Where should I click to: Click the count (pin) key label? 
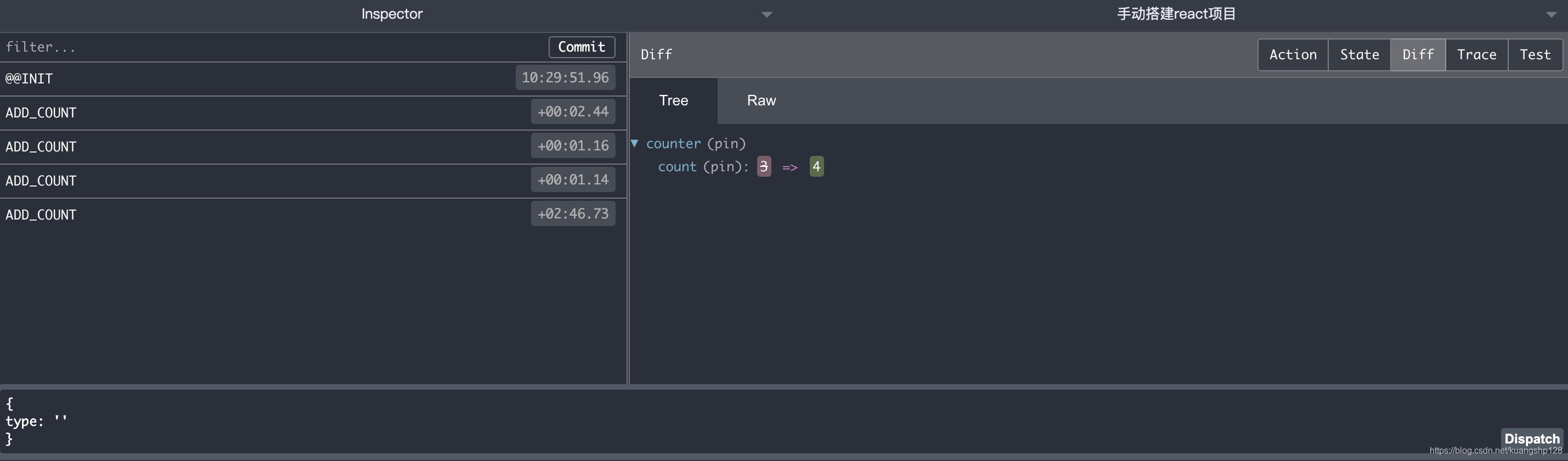tap(703, 167)
